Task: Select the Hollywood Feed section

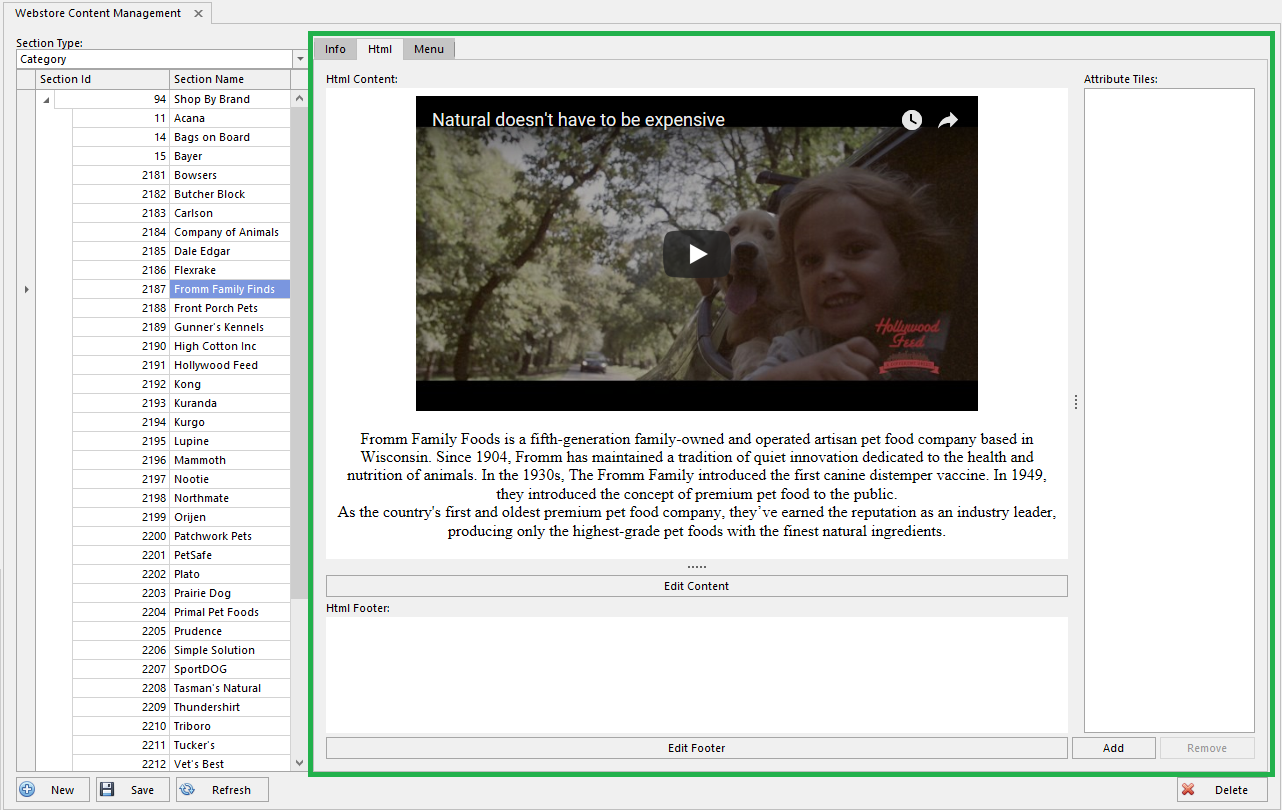Action: pos(181,365)
